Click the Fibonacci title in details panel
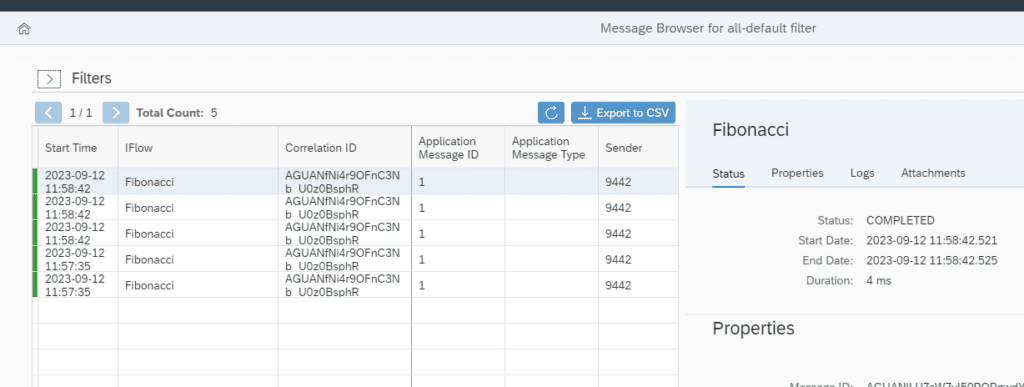 click(x=750, y=130)
